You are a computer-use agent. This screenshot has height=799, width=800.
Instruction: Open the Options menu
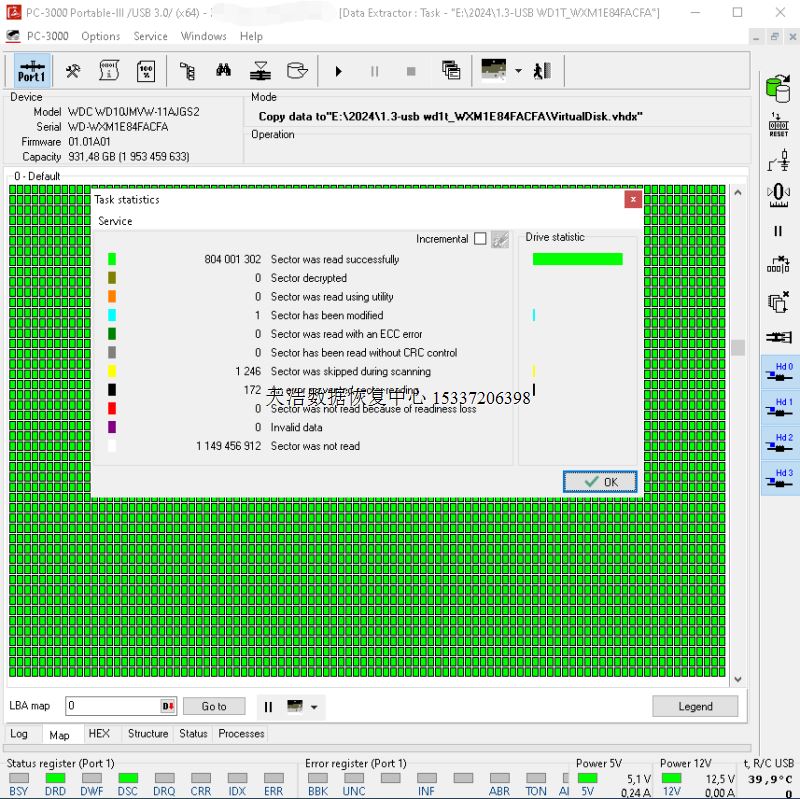click(x=100, y=36)
